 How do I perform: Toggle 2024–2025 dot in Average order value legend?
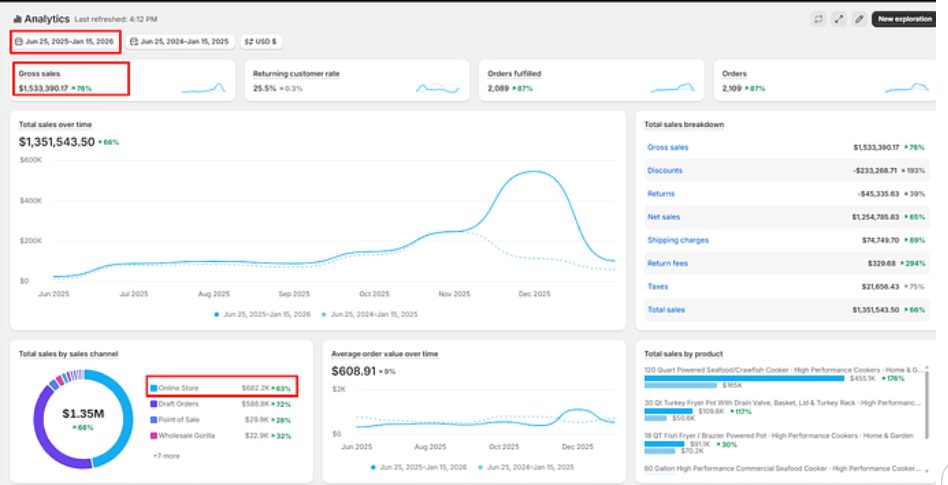click(481, 467)
